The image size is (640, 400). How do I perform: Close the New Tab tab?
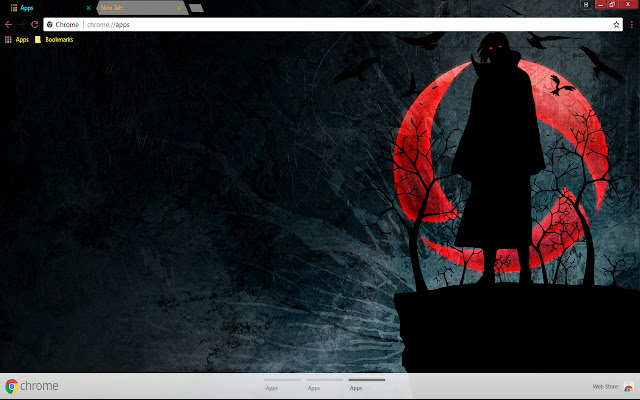179,8
